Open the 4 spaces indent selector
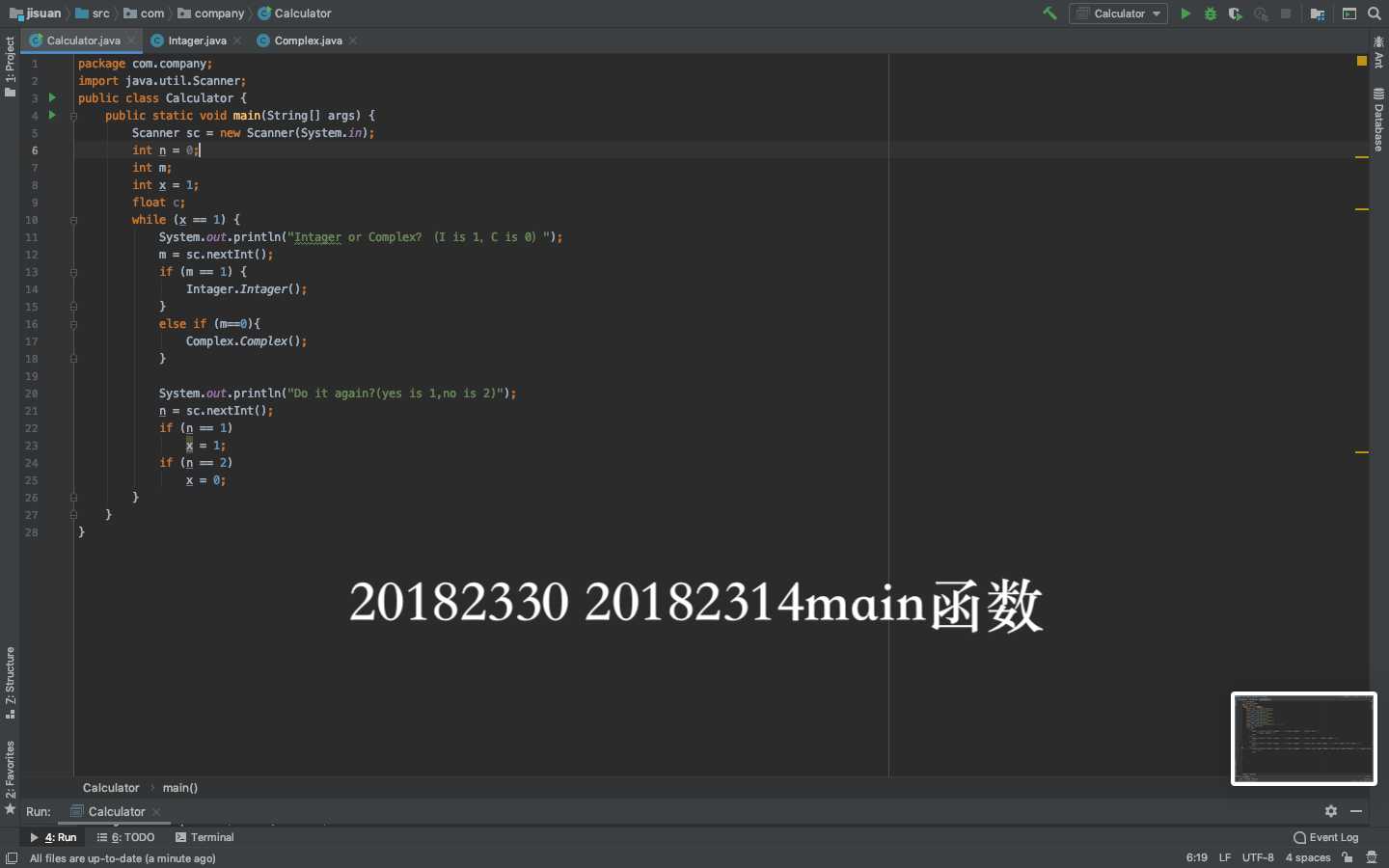 [1308, 857]
